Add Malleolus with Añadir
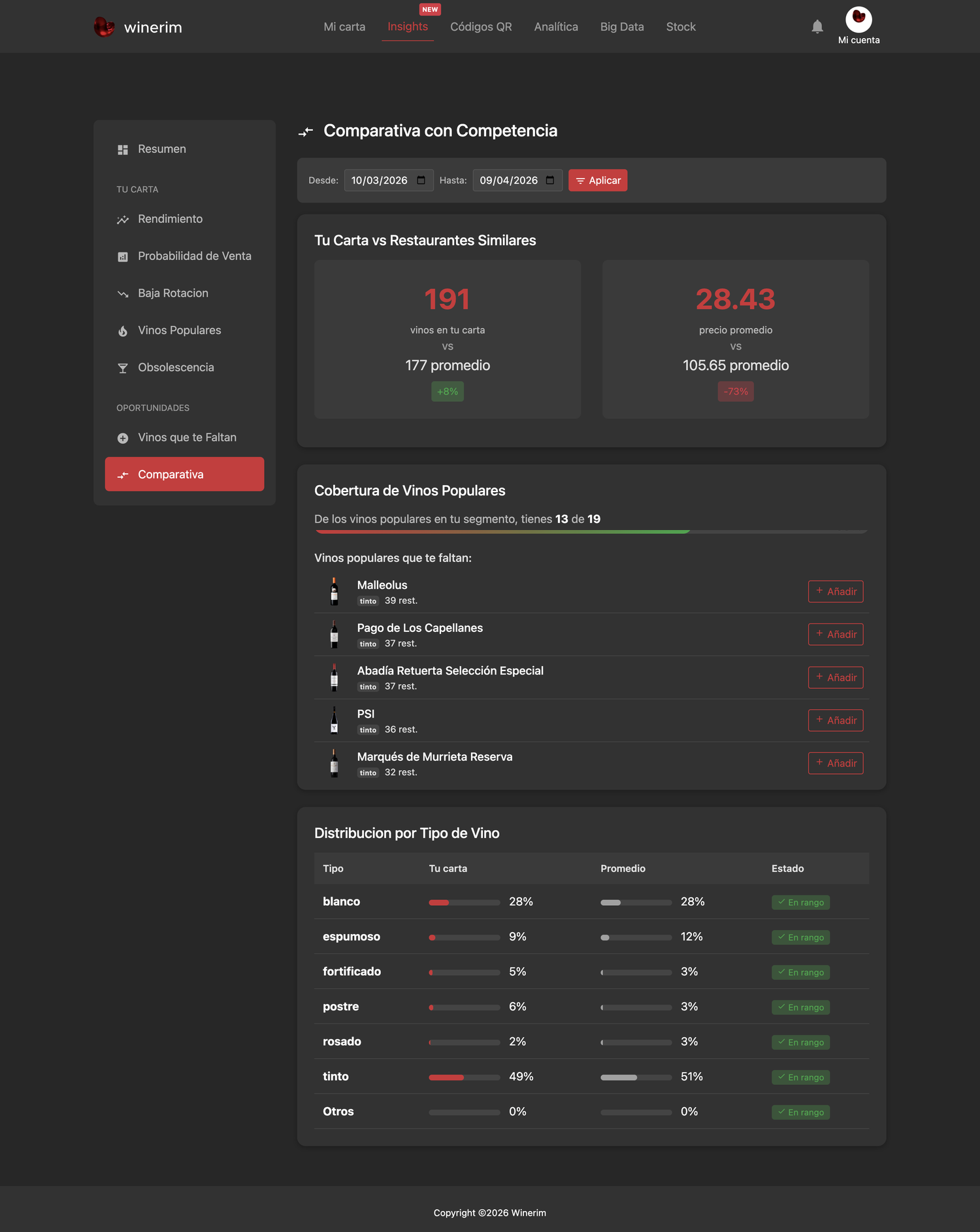Viewport: 980px width, 1232px height. point(836,591)
